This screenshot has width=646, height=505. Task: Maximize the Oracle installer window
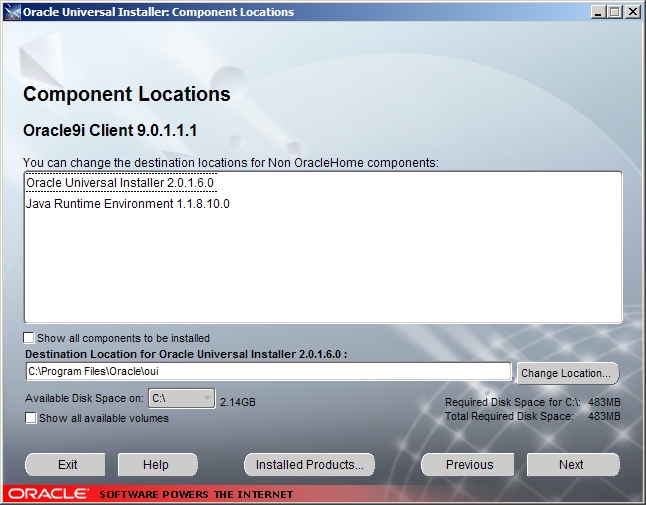[614, 12]
